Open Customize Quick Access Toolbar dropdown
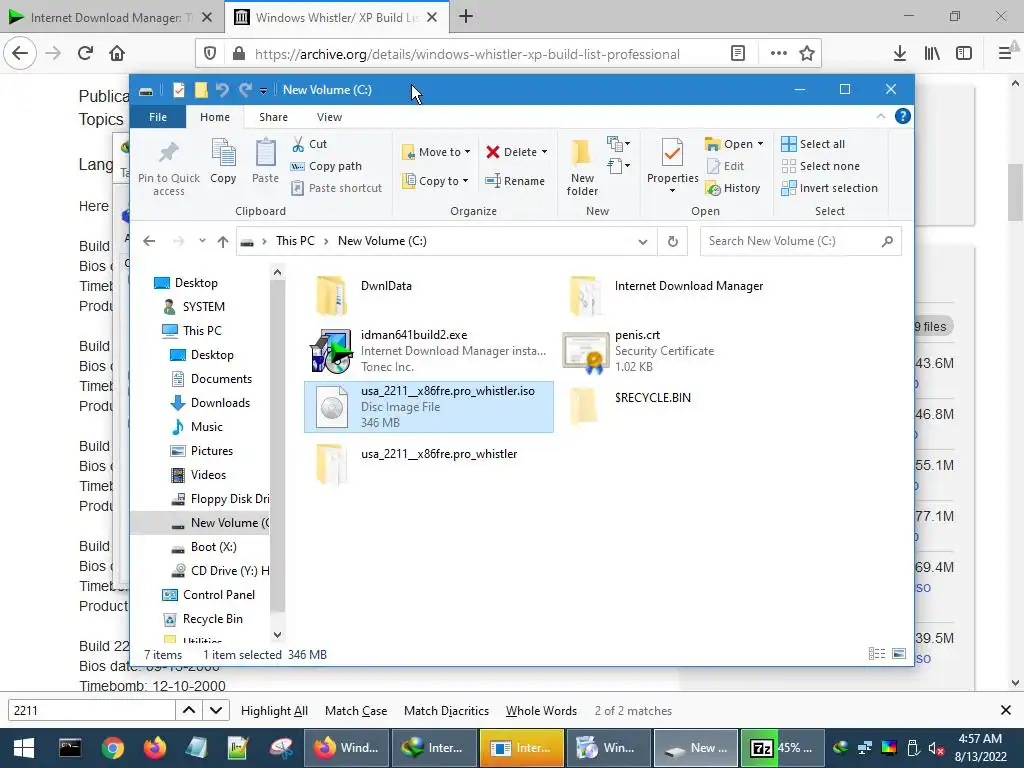The height and width of the screenshot is (768, 1024). (x=263, y=91)
